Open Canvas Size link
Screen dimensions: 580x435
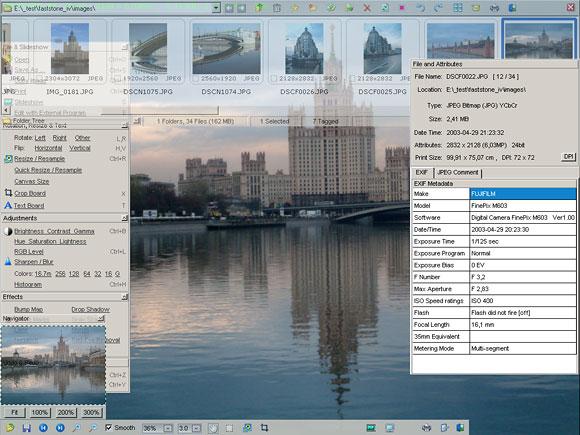(31, 181)
